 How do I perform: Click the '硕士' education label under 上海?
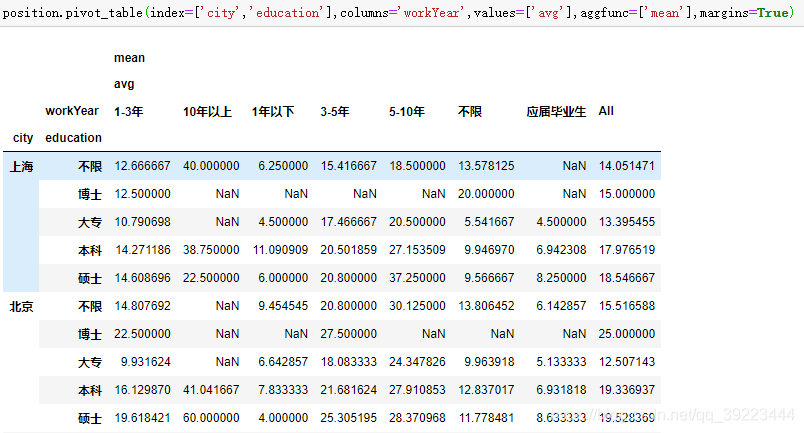click(x=90, y=278)
